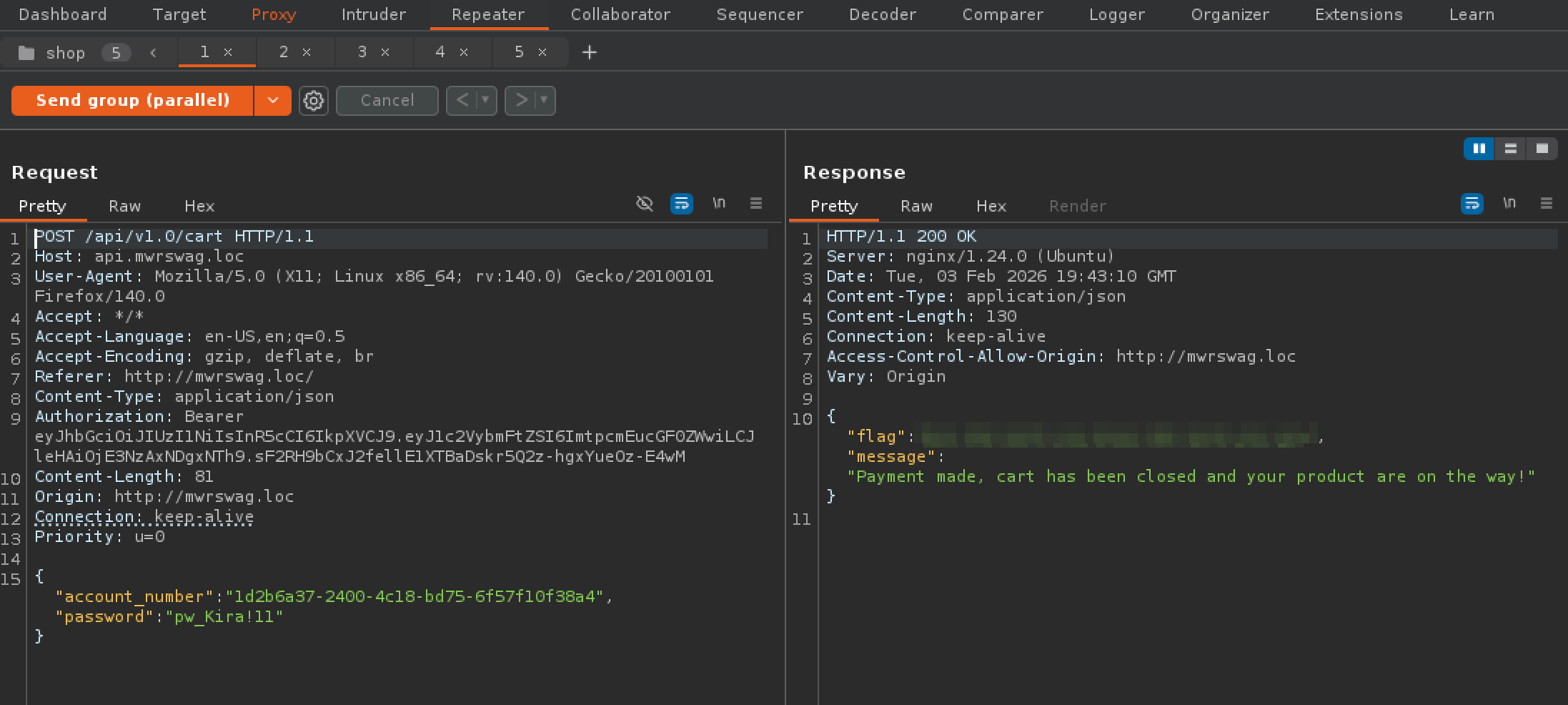
Task: Open the Raw view of the Response
Action: tap(916, 206)
